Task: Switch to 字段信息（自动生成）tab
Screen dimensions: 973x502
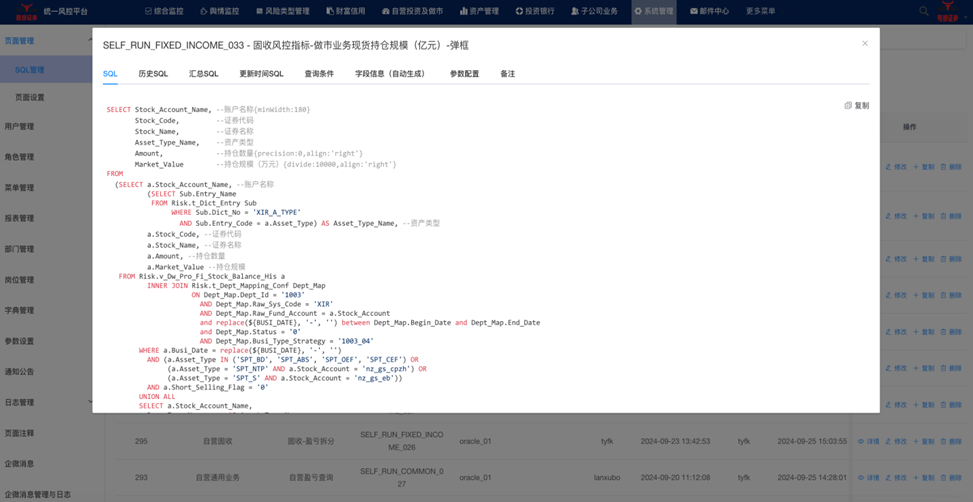Action: click(x=392, y=73)
